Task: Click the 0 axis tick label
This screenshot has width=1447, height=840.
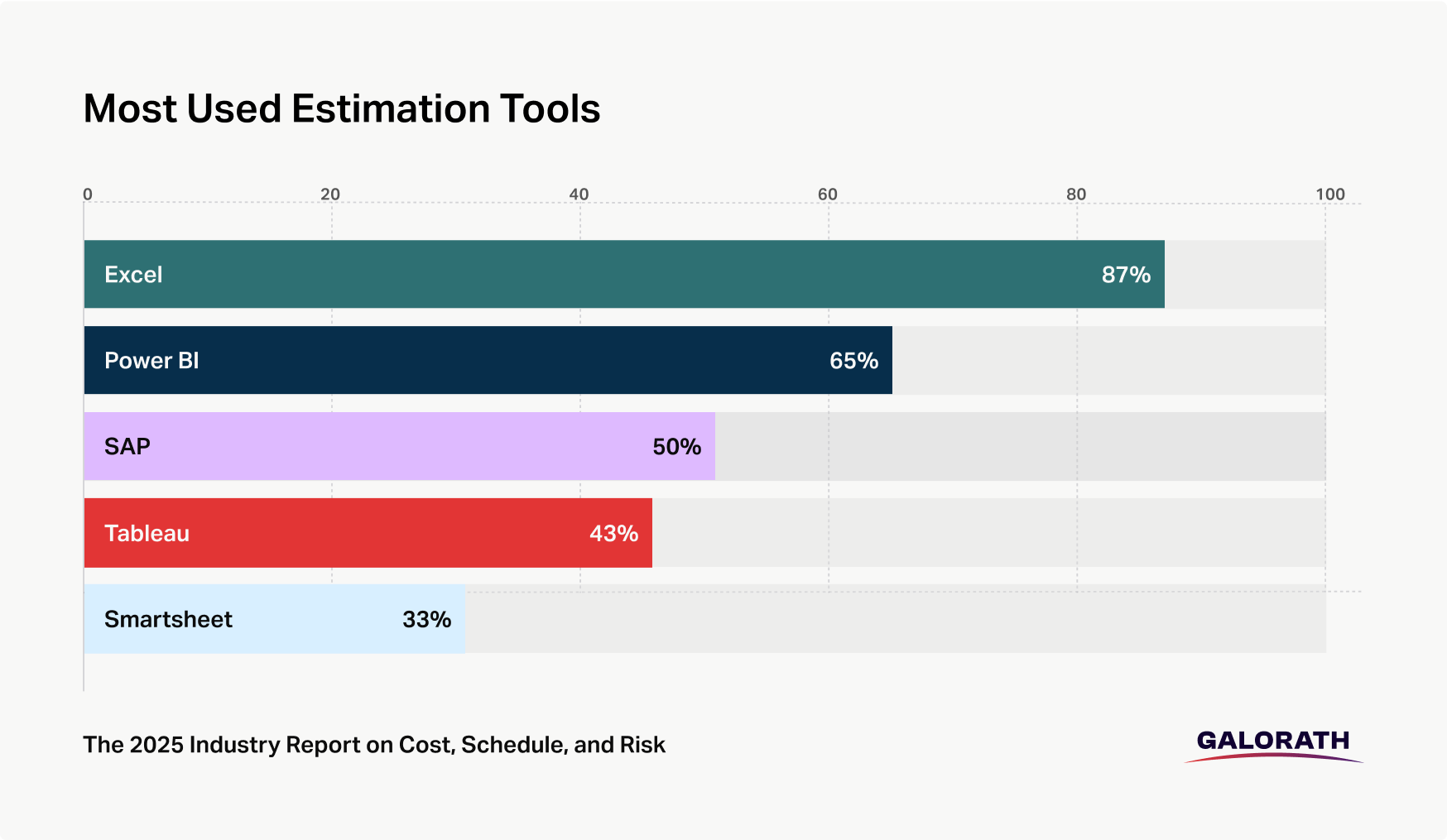Action: click(88, 194)
